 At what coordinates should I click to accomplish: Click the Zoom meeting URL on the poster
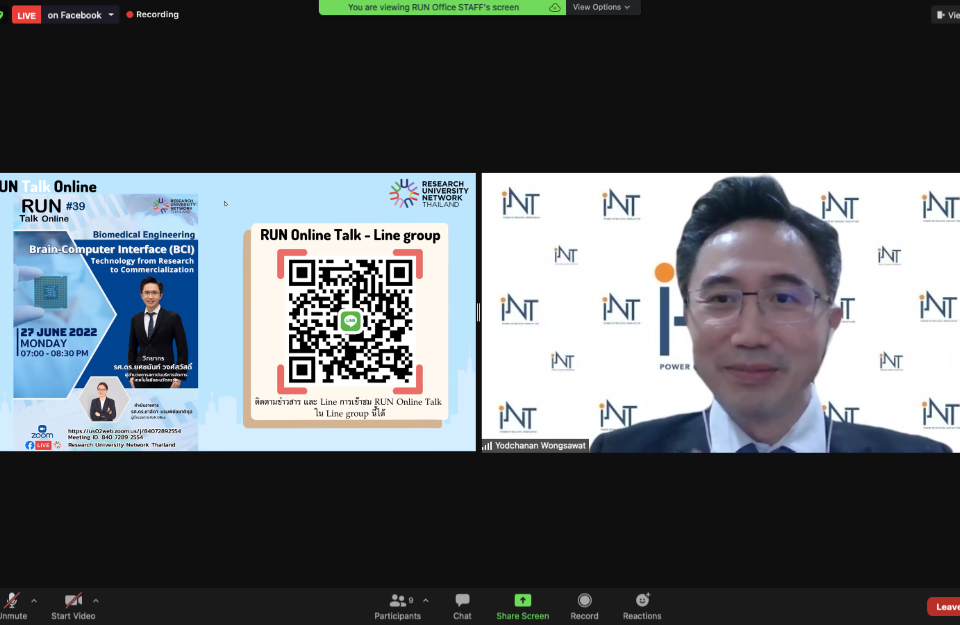(124, 431)
